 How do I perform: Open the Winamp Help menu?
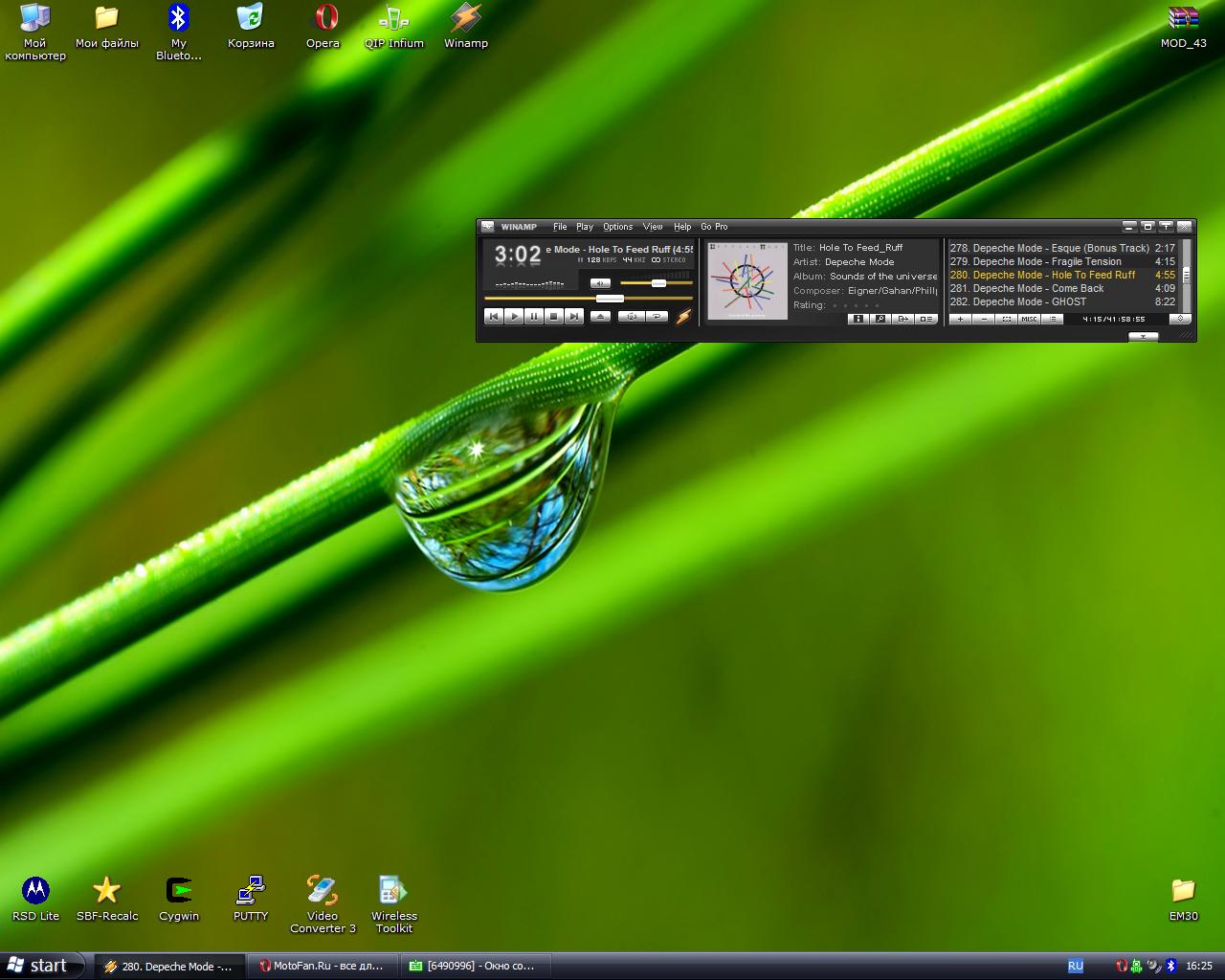point(682,227)
